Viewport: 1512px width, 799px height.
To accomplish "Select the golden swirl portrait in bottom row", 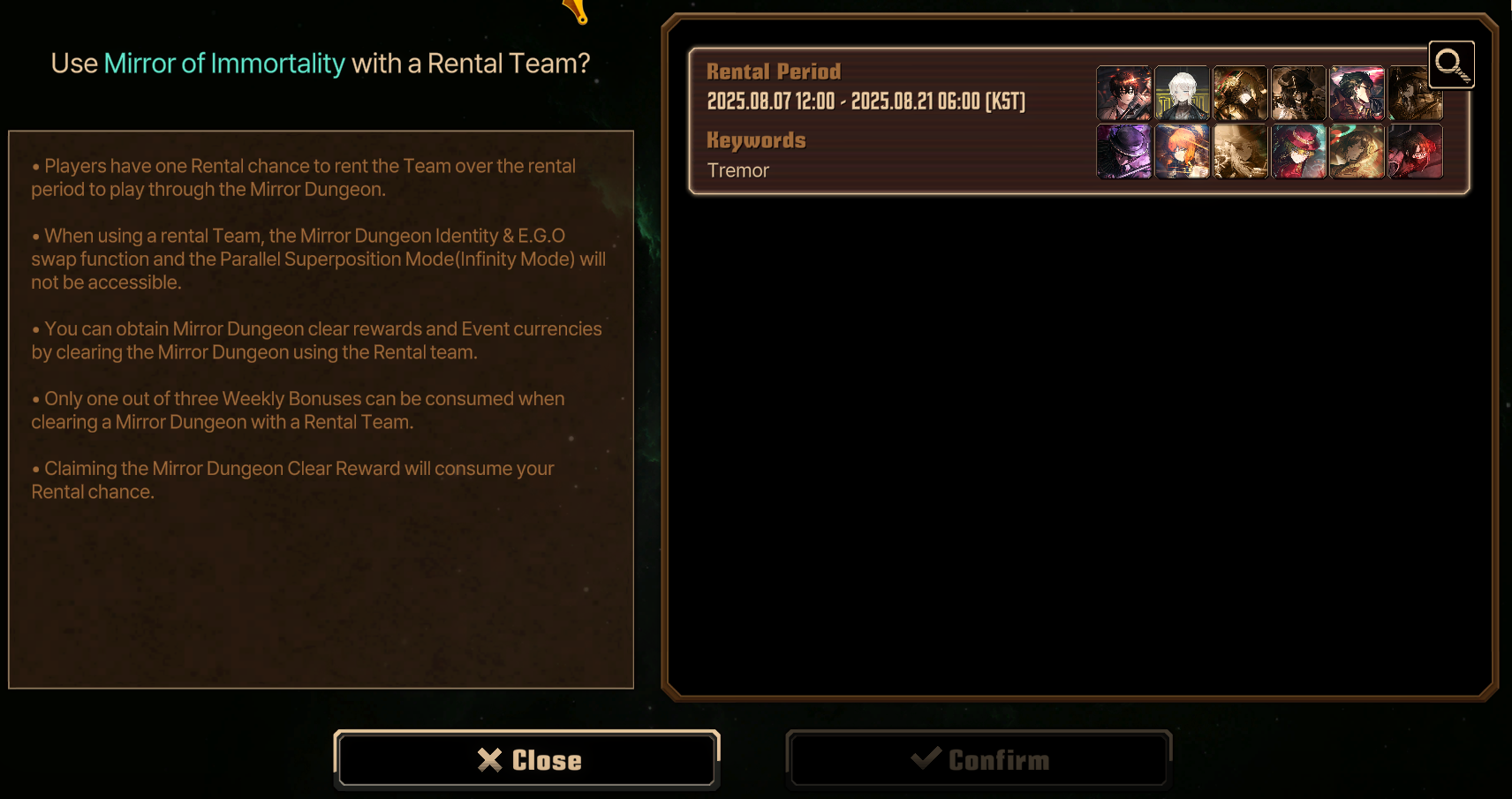I will tap(1357, 151).
